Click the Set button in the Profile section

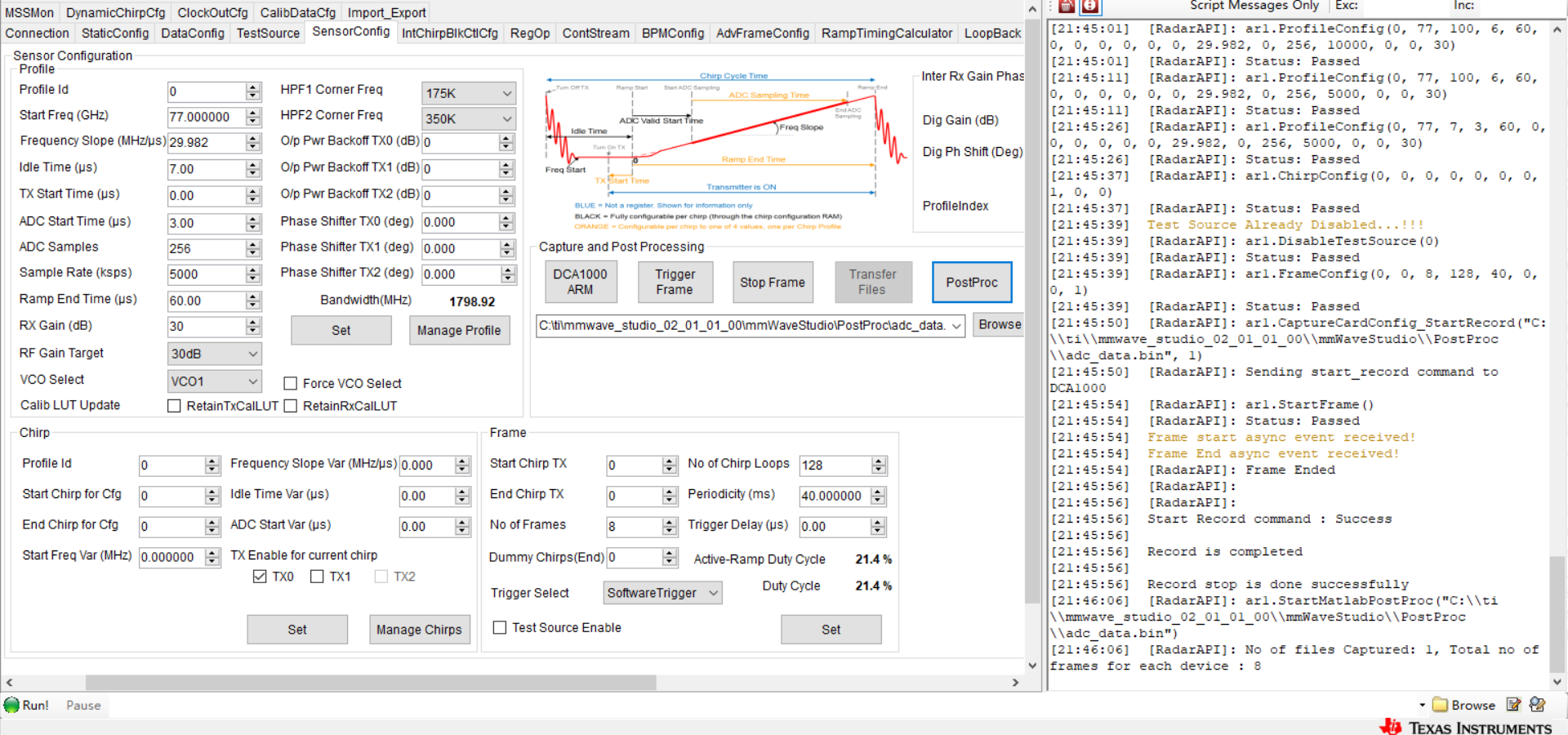tap(341, 331)
